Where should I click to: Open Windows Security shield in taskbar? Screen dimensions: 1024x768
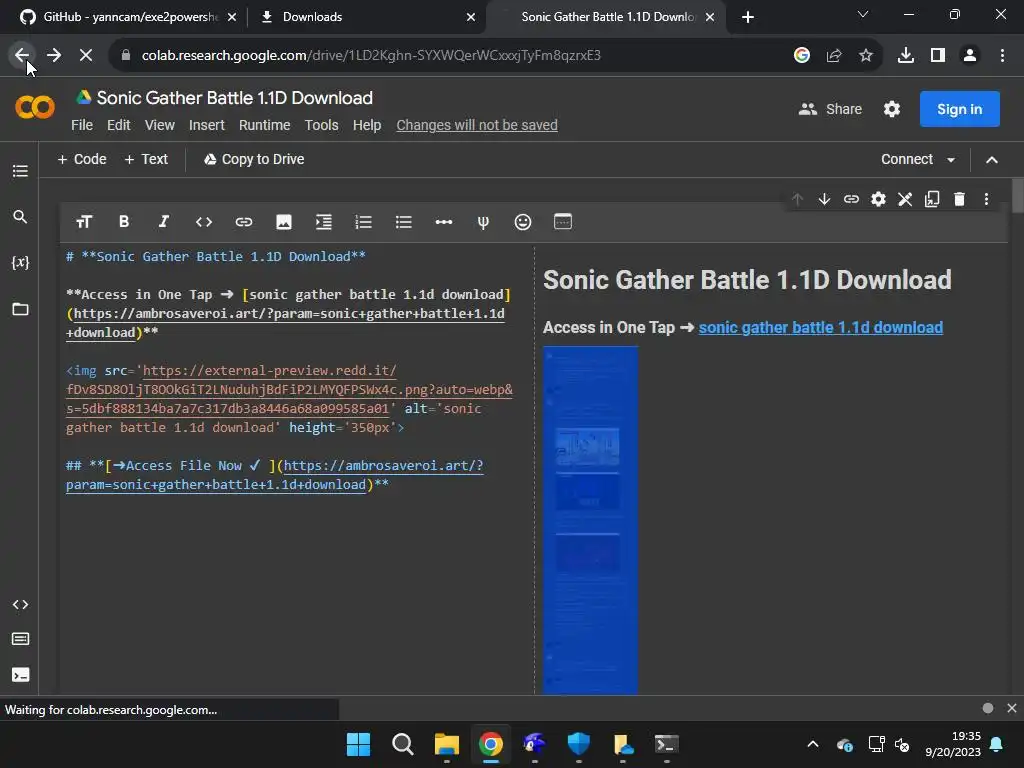(579, 744)
